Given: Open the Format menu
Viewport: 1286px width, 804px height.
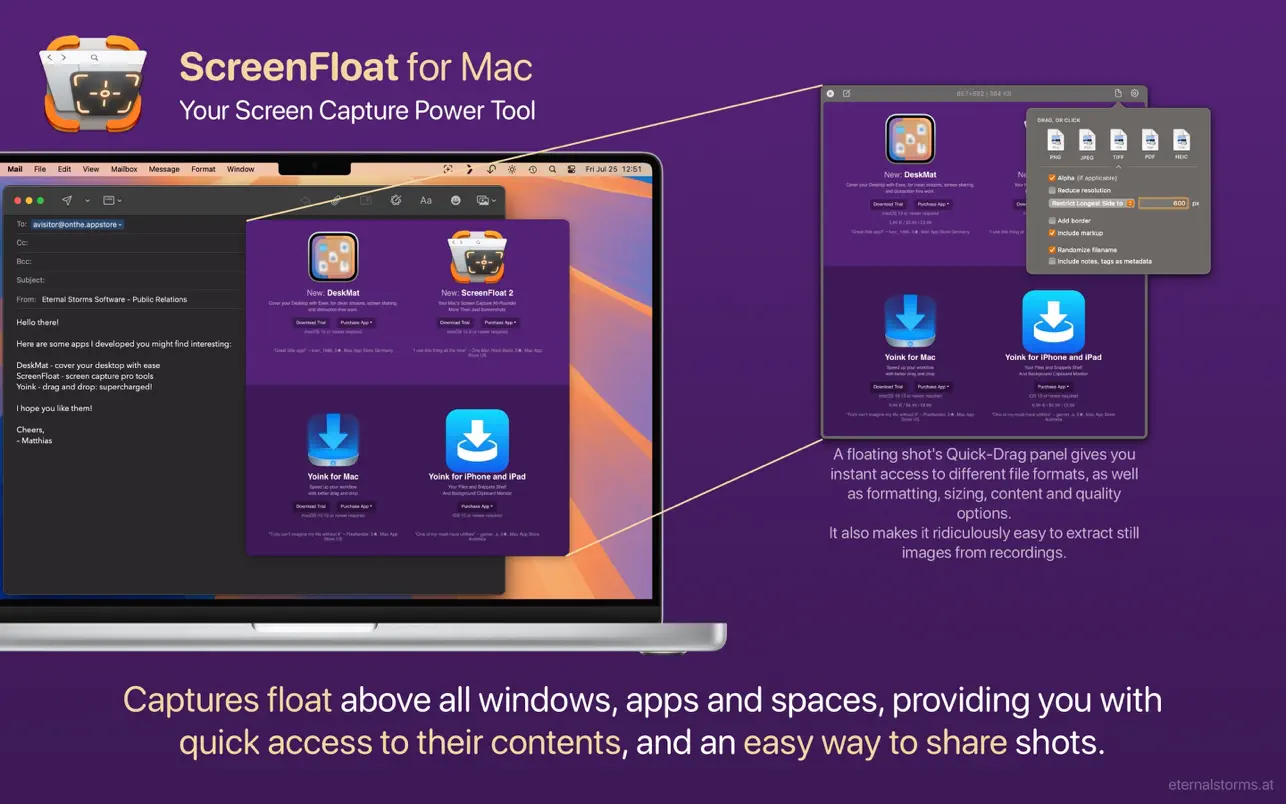Looking at the screenshot, I should 203,169.
